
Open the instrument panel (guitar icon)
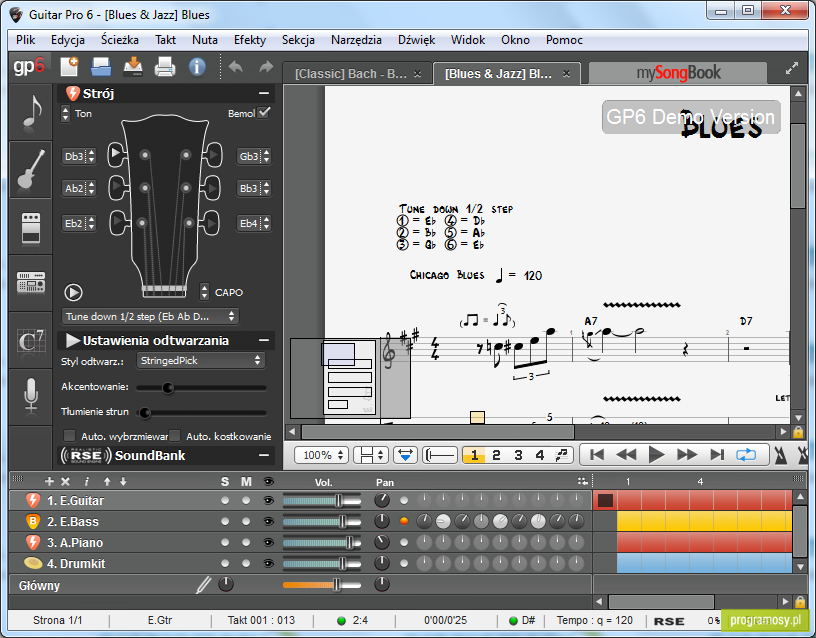(31, 169)
